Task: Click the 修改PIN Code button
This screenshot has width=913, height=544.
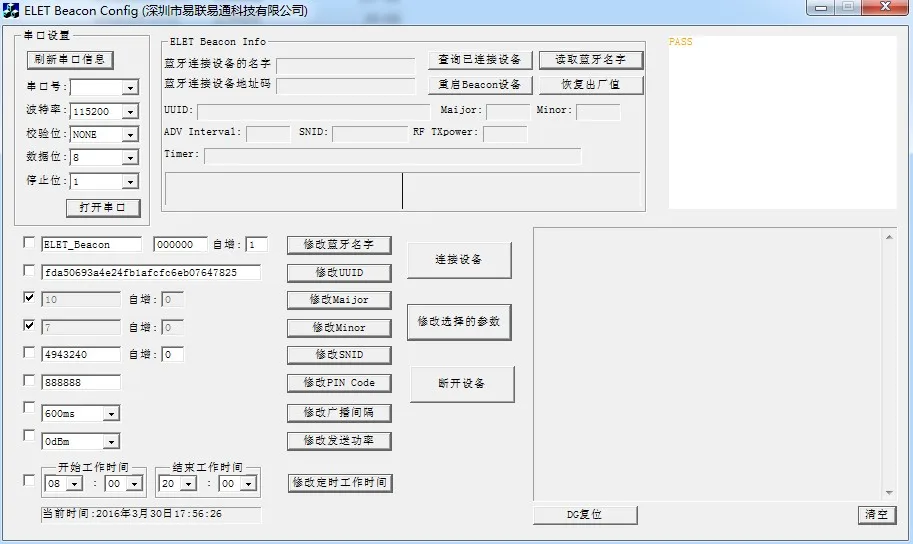Action: [x=339, y=383]
